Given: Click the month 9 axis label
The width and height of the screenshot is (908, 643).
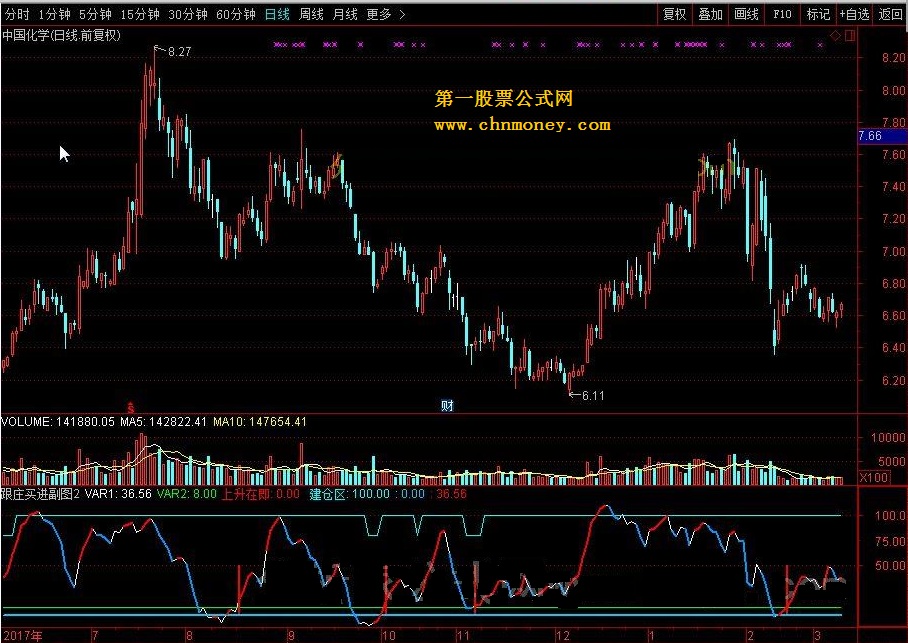Looking at the screenshot, I should click(291, 635).
